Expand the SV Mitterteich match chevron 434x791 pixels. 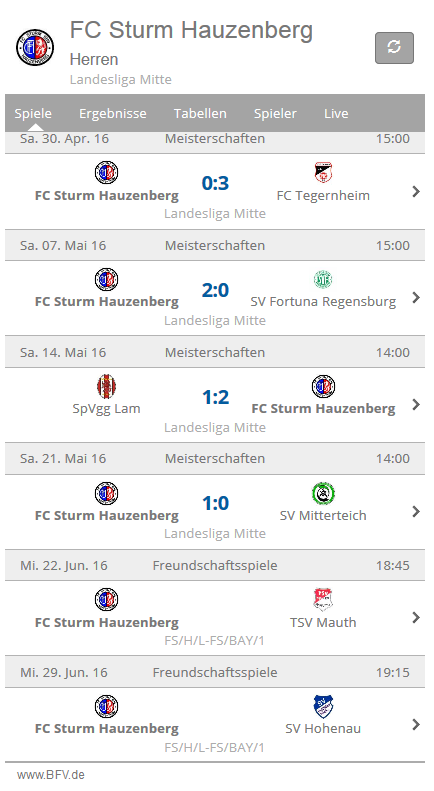tap(416, 512)
